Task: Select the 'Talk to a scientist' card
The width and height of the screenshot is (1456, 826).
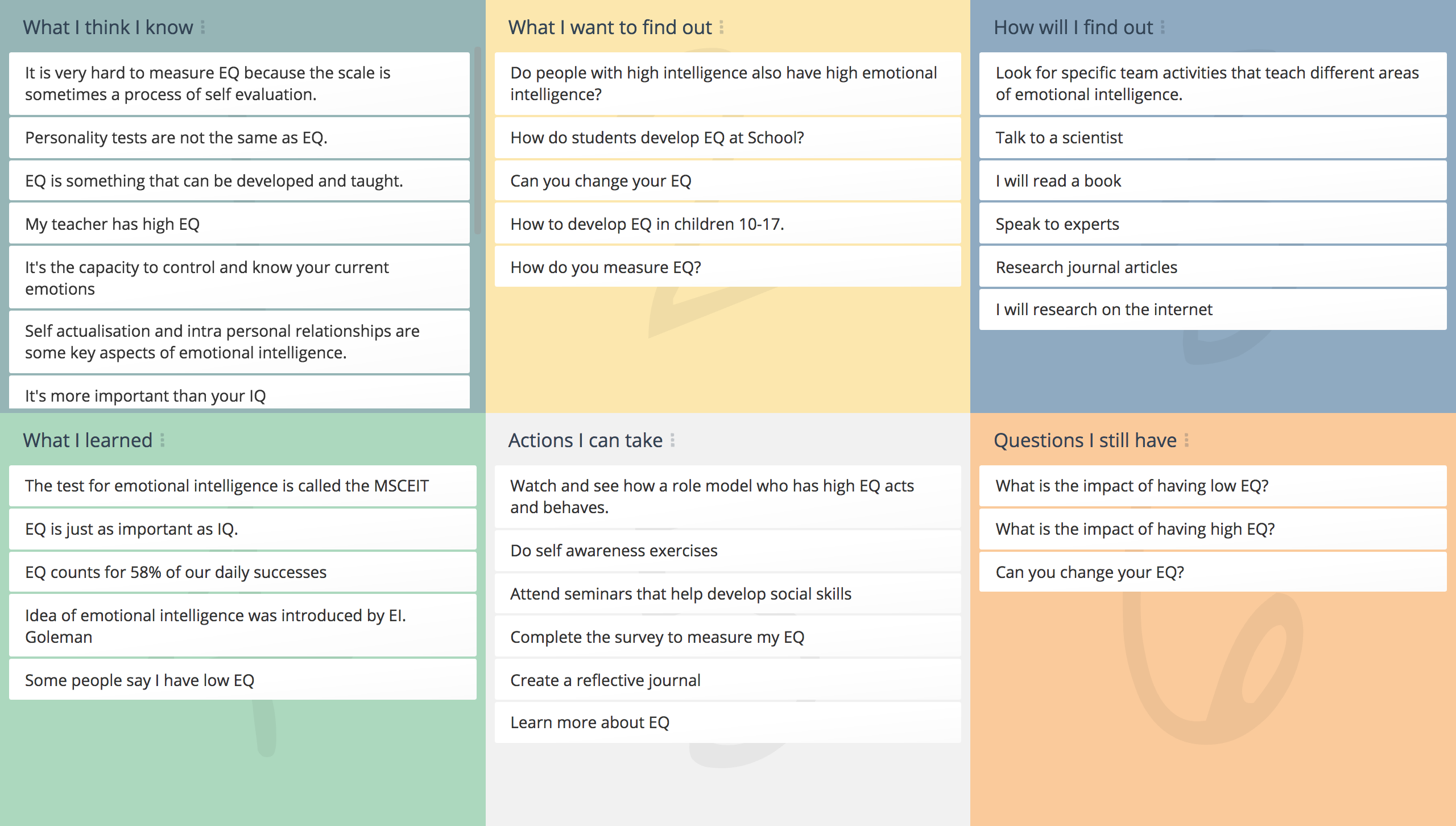Action: [x=1213, y=138]
